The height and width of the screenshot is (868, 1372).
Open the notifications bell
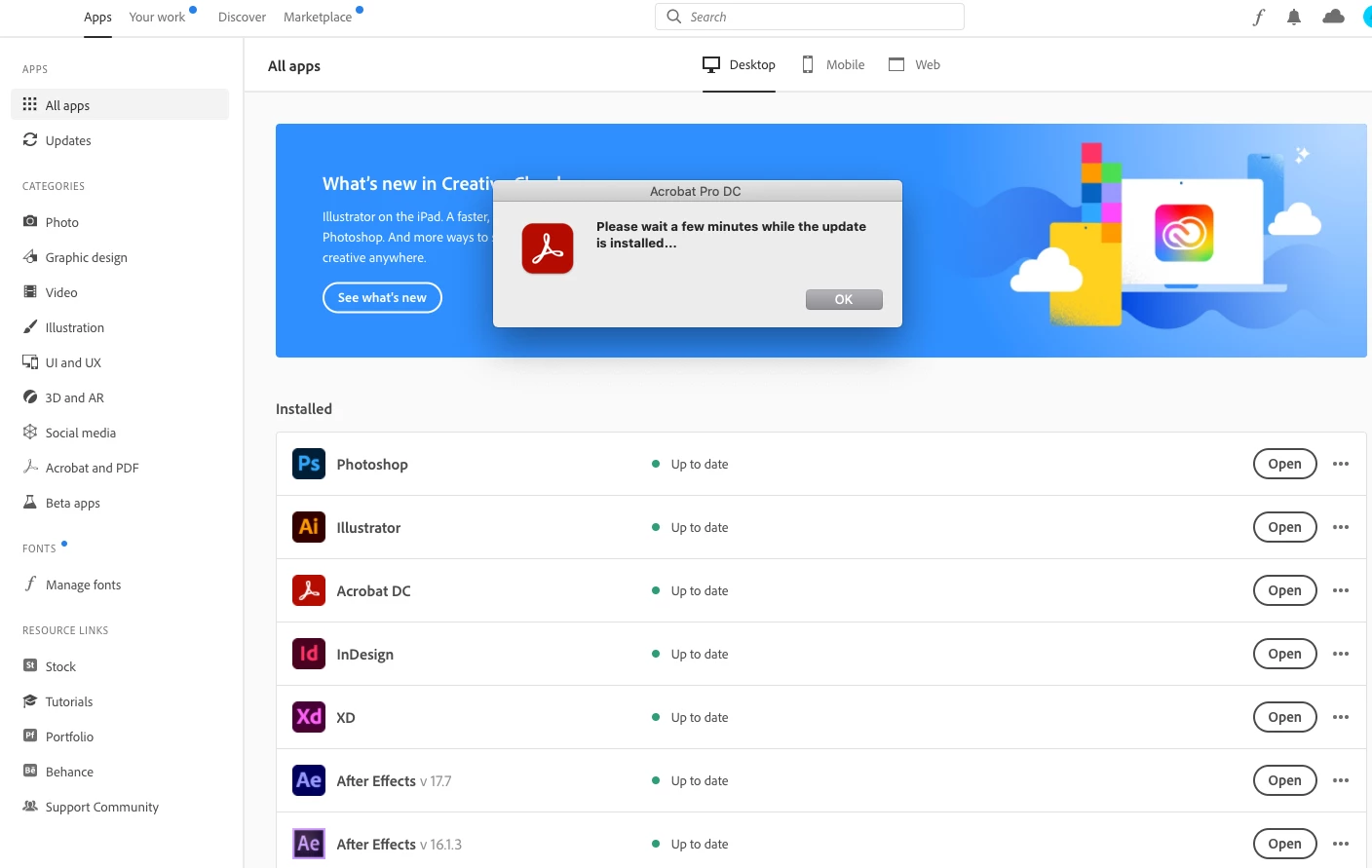(x=1294, y=17)
